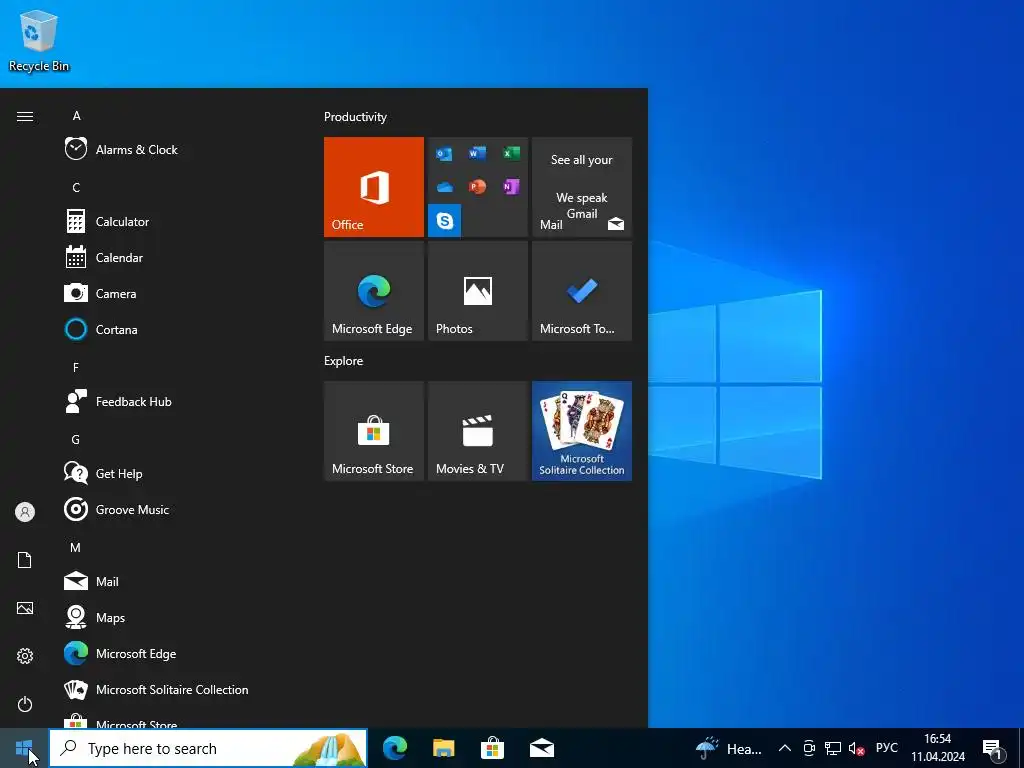Open Microsoft Edge from the taskbar

click(x=394, y=748)
